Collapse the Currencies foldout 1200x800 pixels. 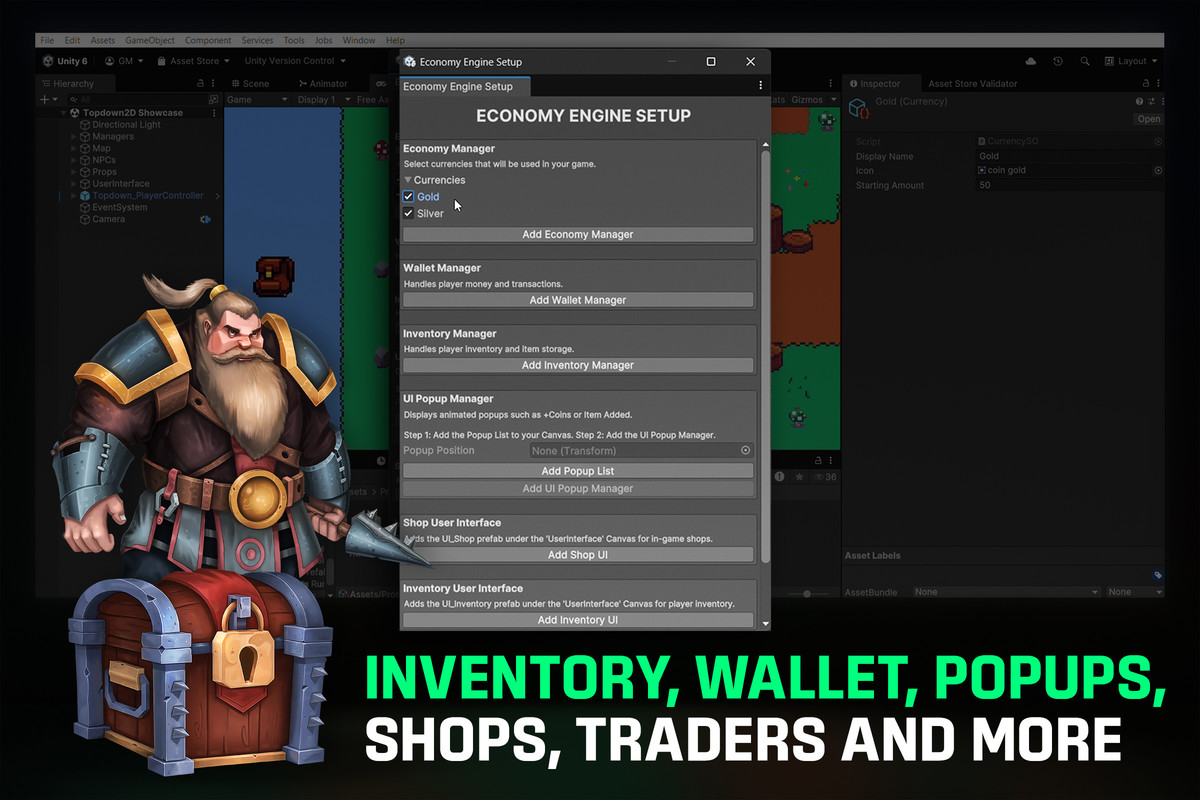(x=408, y=180)
